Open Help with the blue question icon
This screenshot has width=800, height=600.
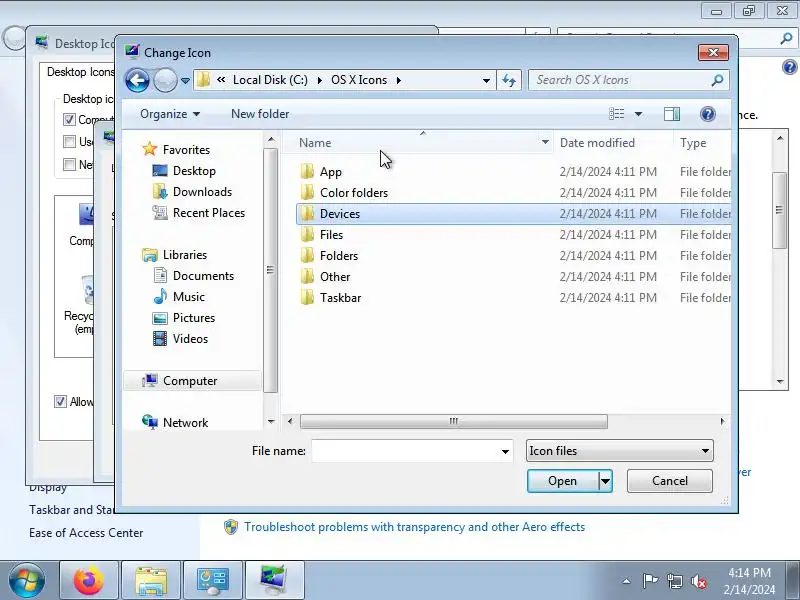708,114
